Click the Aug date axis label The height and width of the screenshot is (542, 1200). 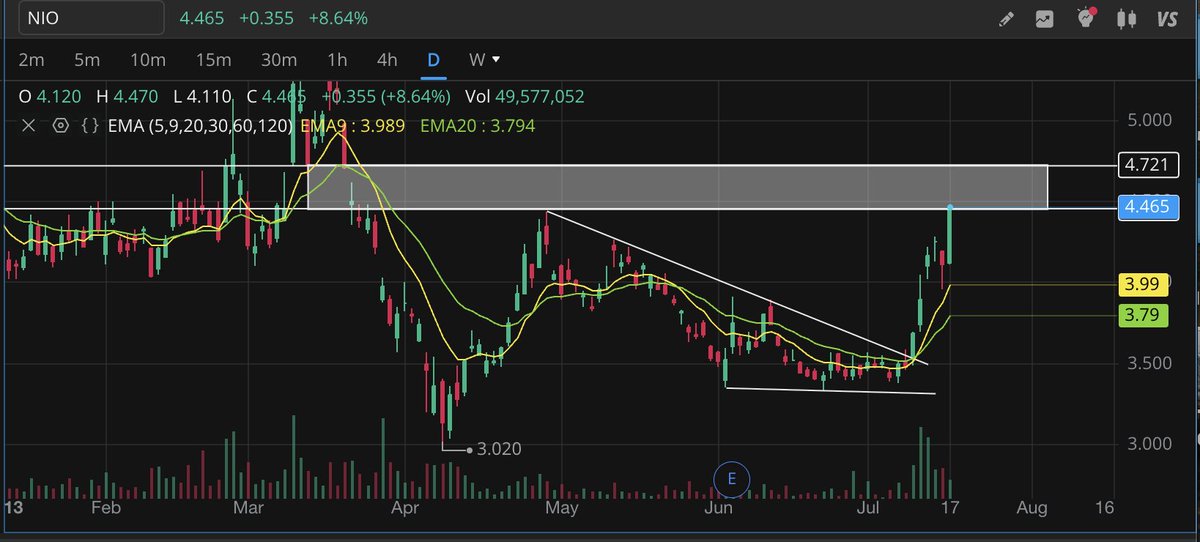pyautogui.click(x=1031, y=508)
